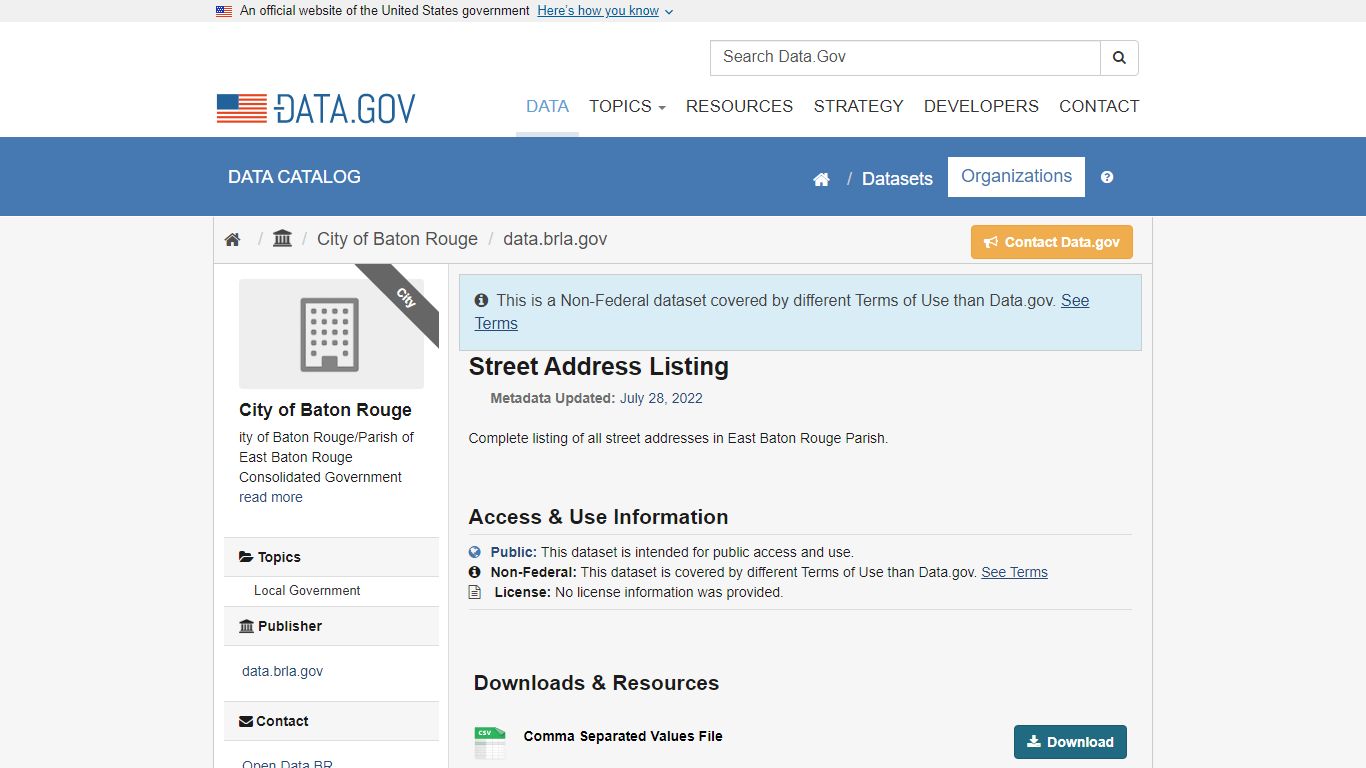Click the CSV file icon

pyautogui.click(x=490, y=742)
